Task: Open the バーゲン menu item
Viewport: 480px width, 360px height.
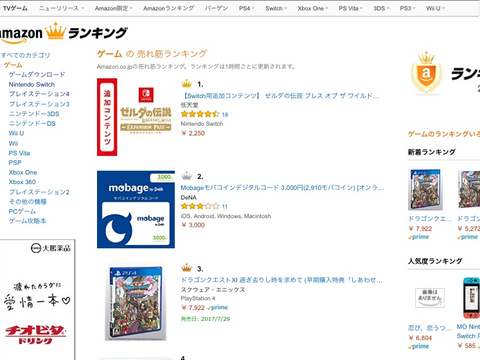Action: coord(216,8)
